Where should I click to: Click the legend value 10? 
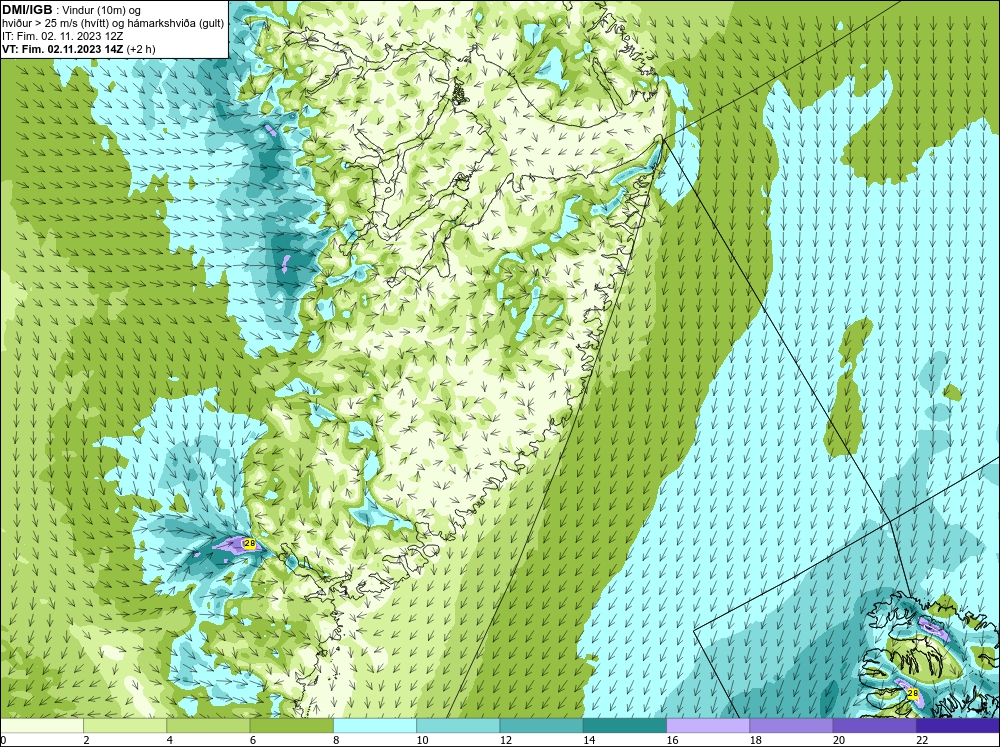point(422,740)
